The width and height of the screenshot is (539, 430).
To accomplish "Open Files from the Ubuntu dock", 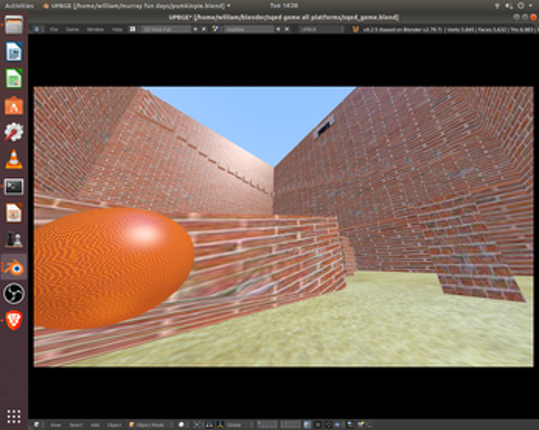I will tap(14, 25).
